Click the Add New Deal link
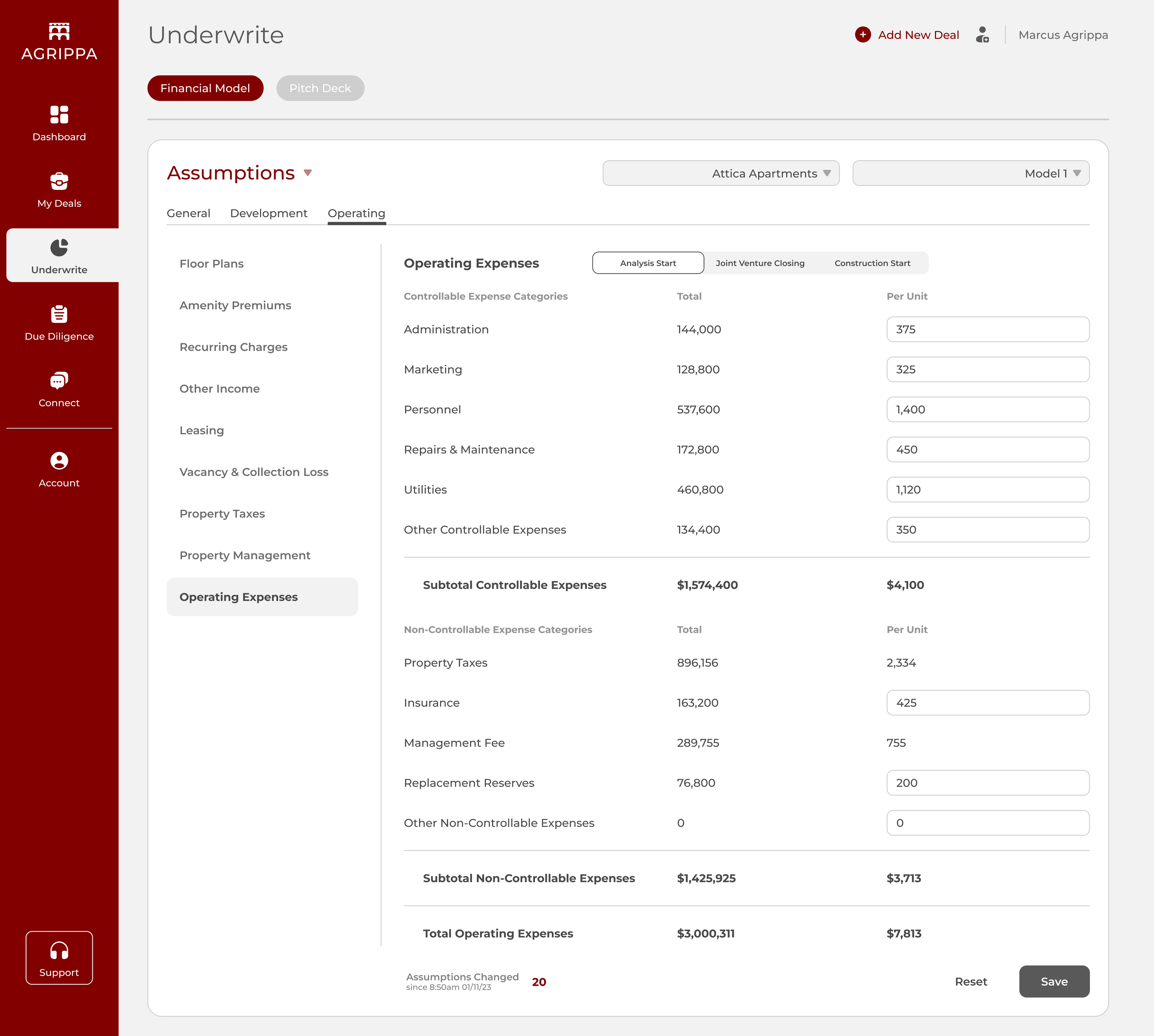 (x=918, y=35)
